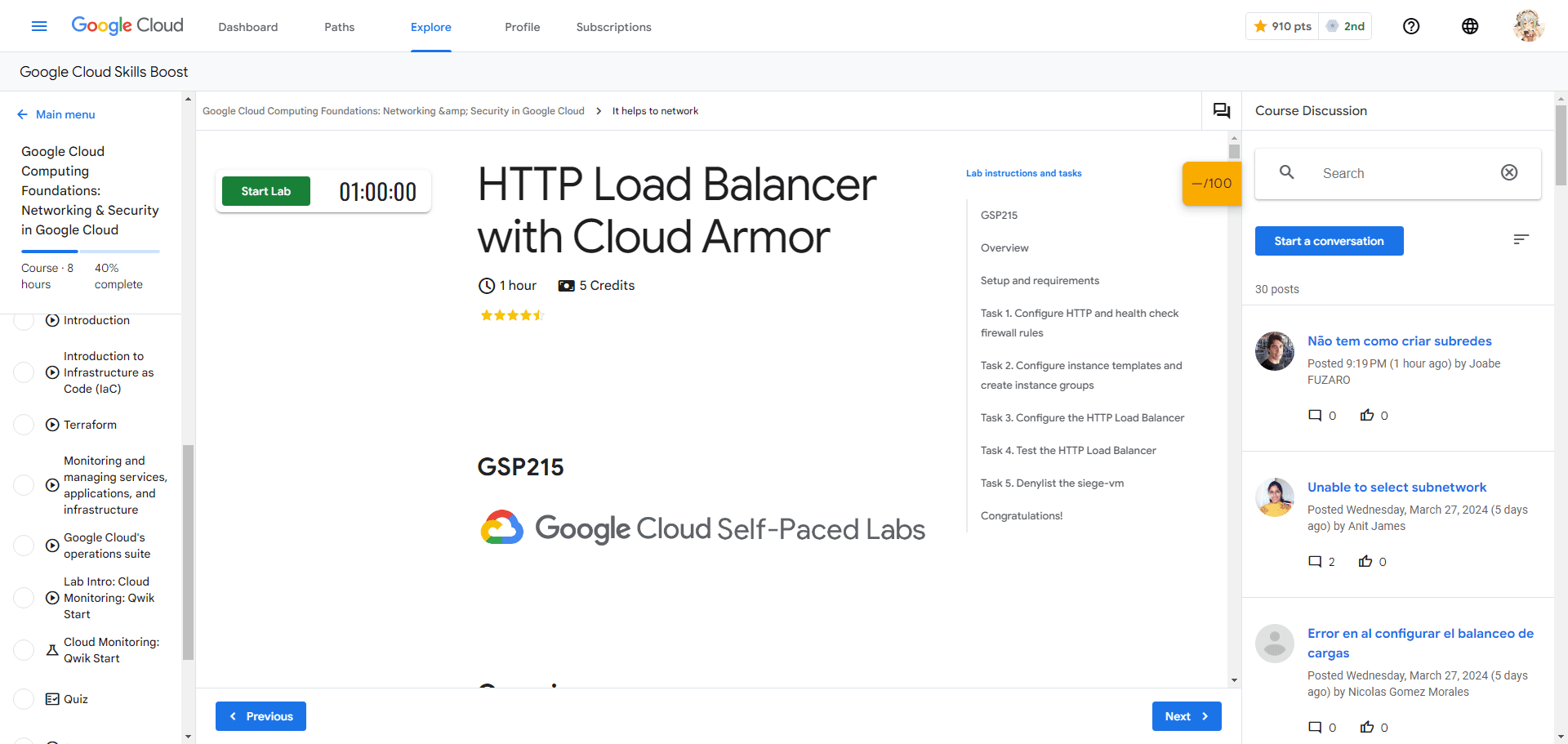The image size is (1568, 744).
Task: Open the Unable to select subnetwork post
Action: [1396, 487]
